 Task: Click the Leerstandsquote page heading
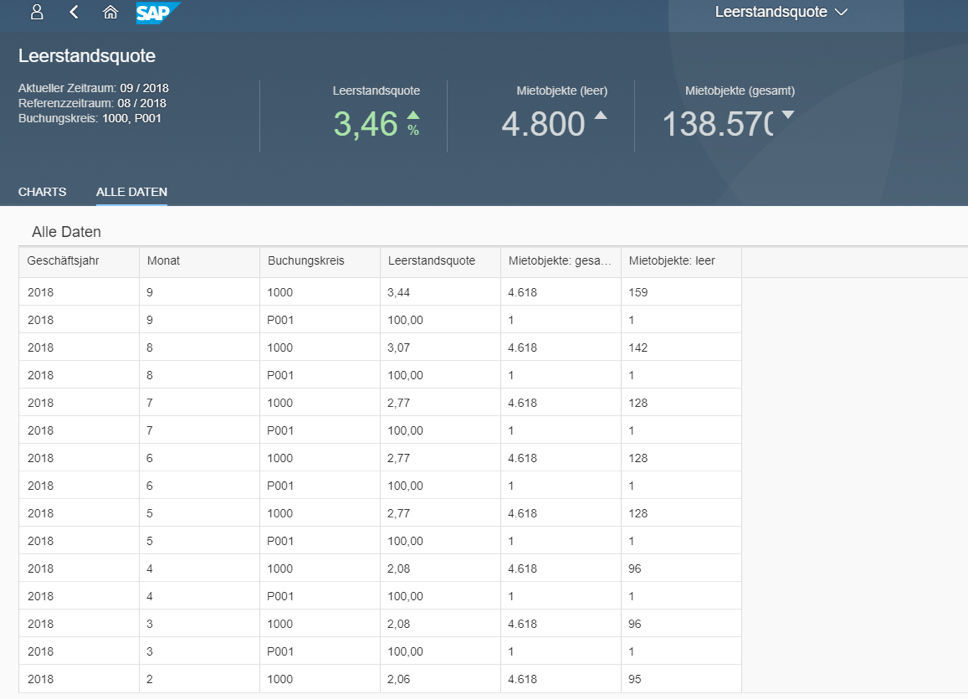point(86,56)
